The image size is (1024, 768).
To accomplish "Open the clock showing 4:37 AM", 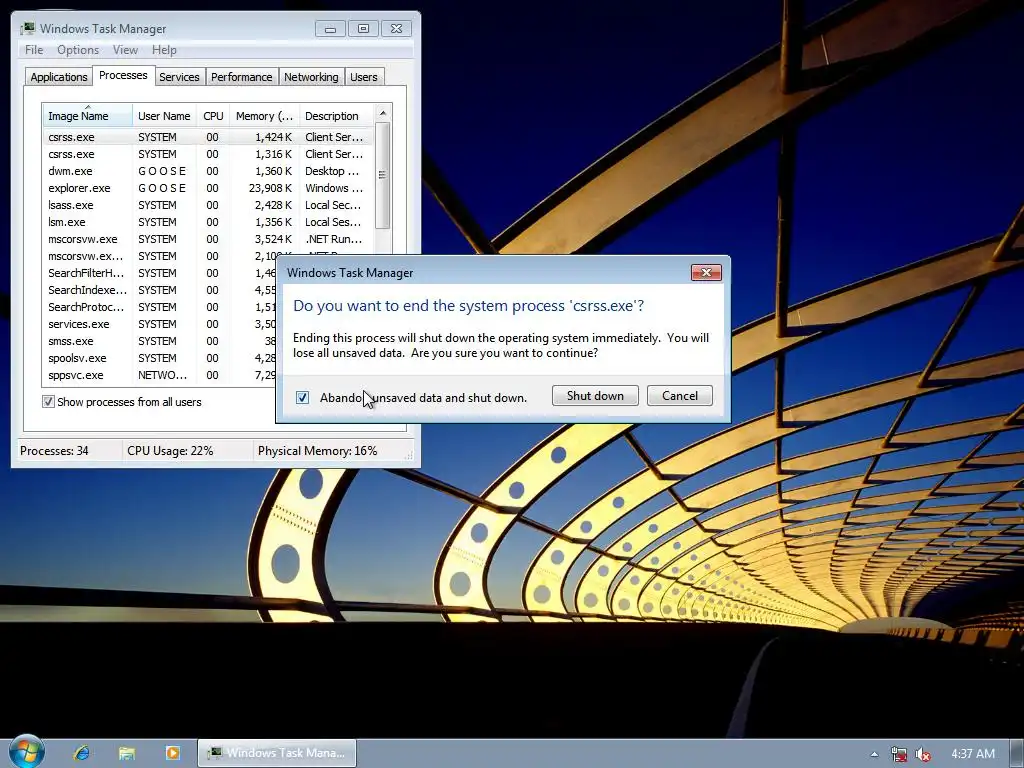I will pos(973,754).
